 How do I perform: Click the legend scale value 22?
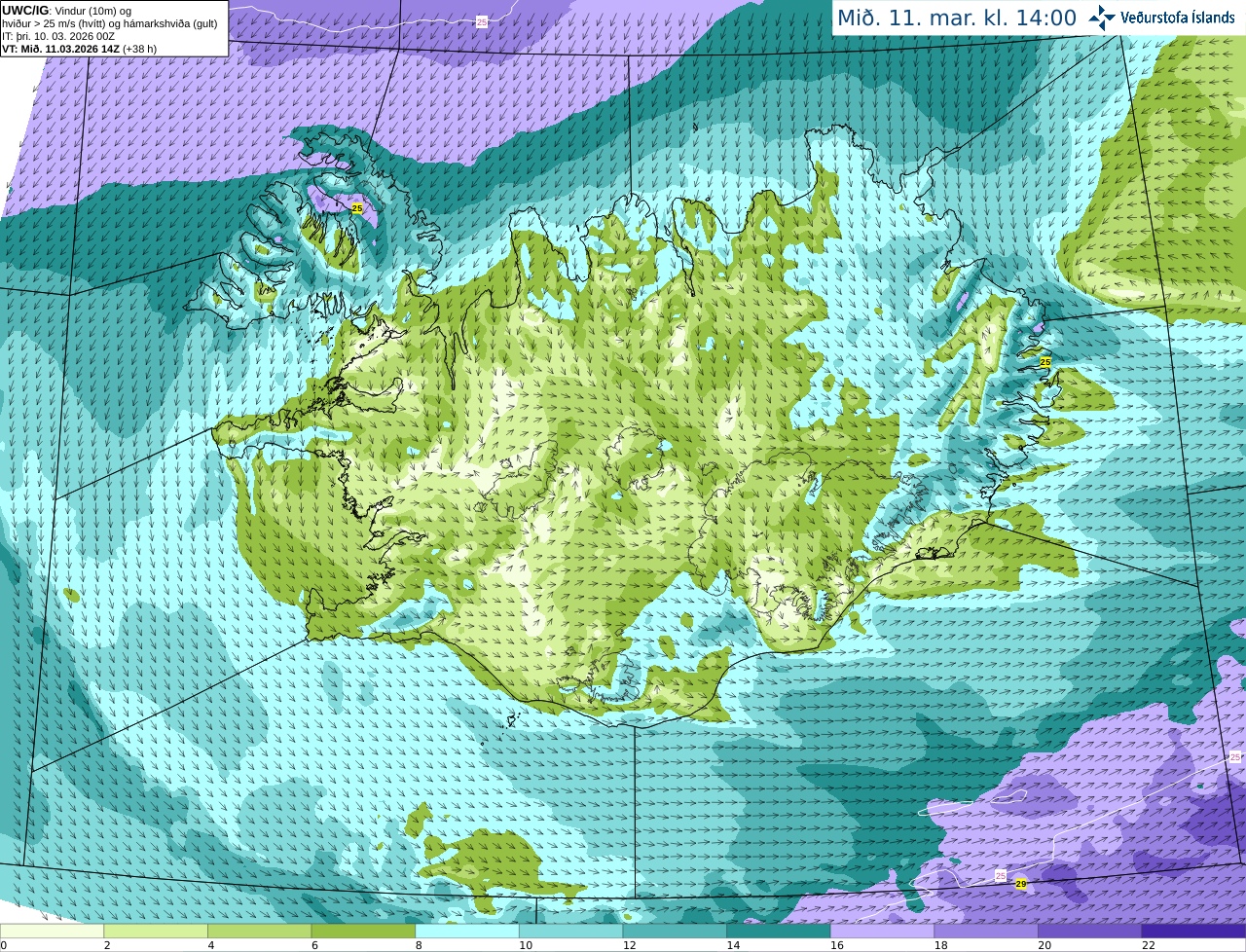point(1149,945)
